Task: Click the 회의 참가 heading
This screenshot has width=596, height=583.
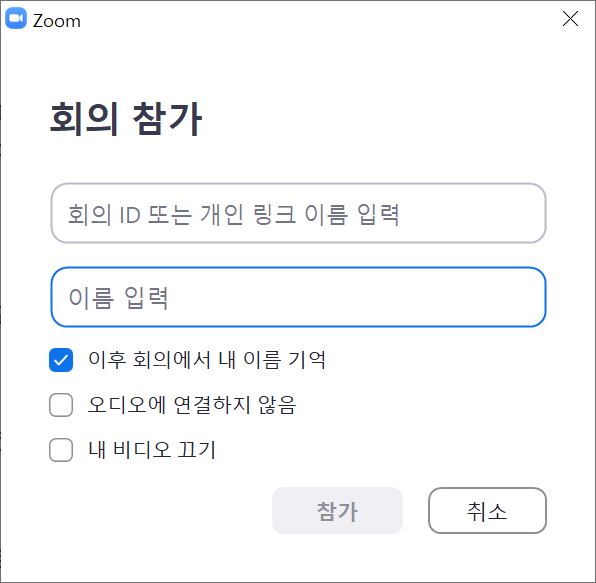Action: [x=126, y=119]
